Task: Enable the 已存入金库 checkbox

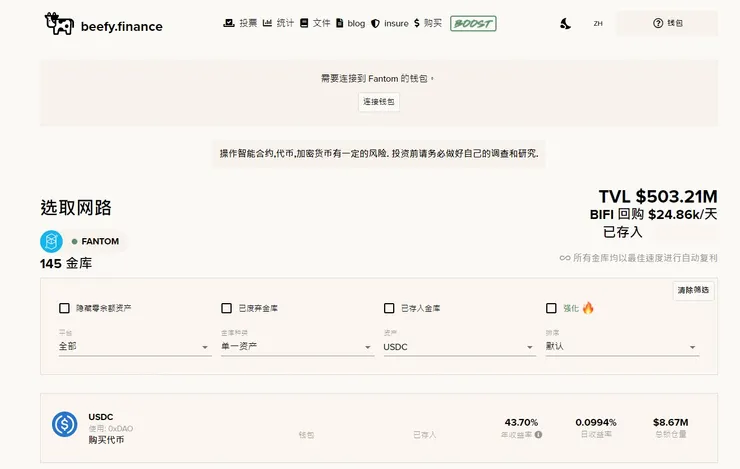Action: tap(389, 308)
